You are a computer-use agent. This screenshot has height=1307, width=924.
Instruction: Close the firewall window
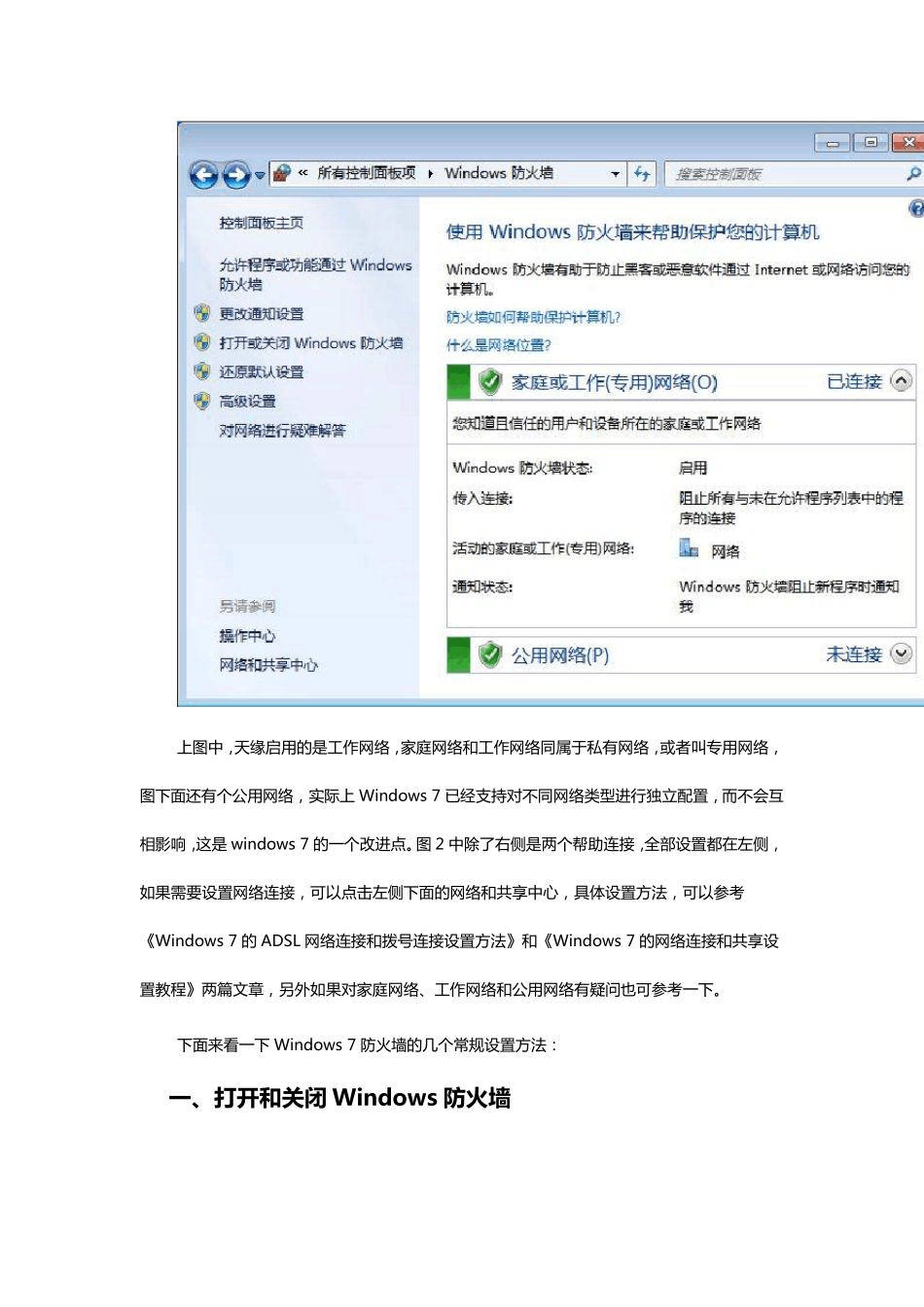pyautogui.click(x=908, y=143)
